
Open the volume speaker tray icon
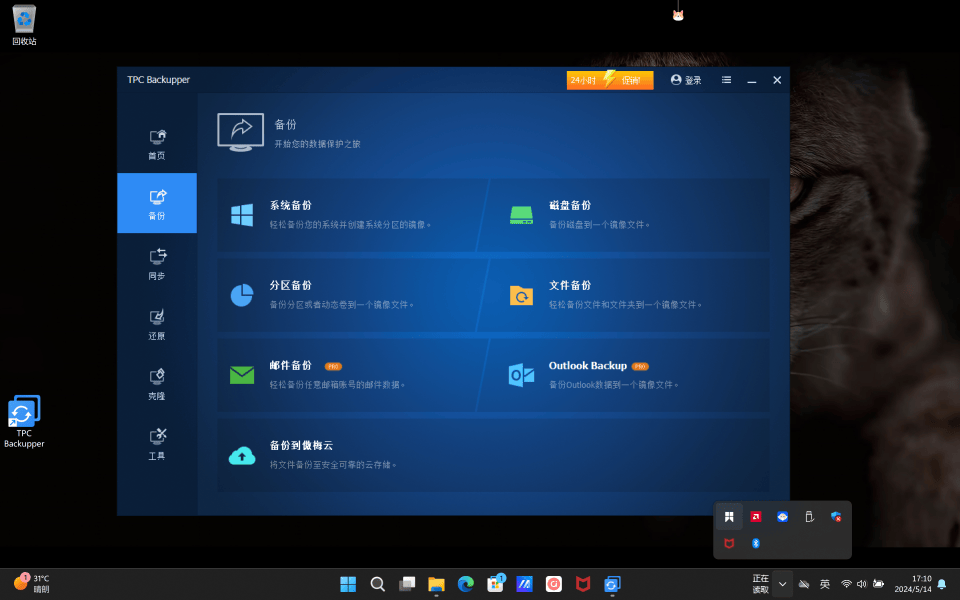pos(862,584)
